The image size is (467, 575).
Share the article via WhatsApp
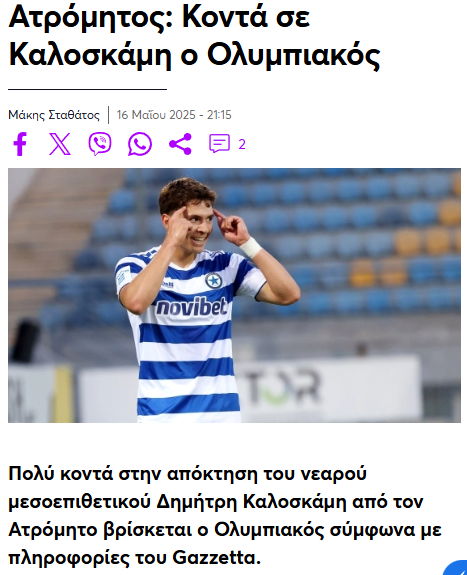coord(140,144)
